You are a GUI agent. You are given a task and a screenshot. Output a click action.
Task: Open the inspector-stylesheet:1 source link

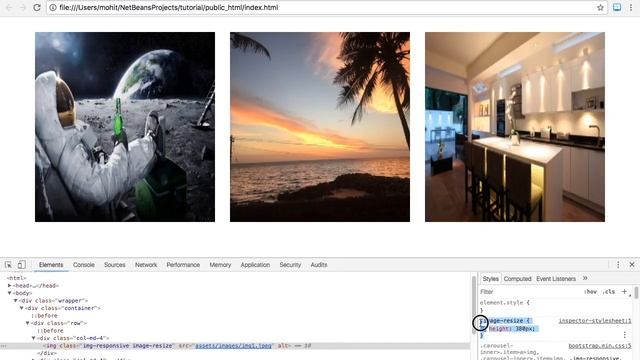(x=595, y=321)
